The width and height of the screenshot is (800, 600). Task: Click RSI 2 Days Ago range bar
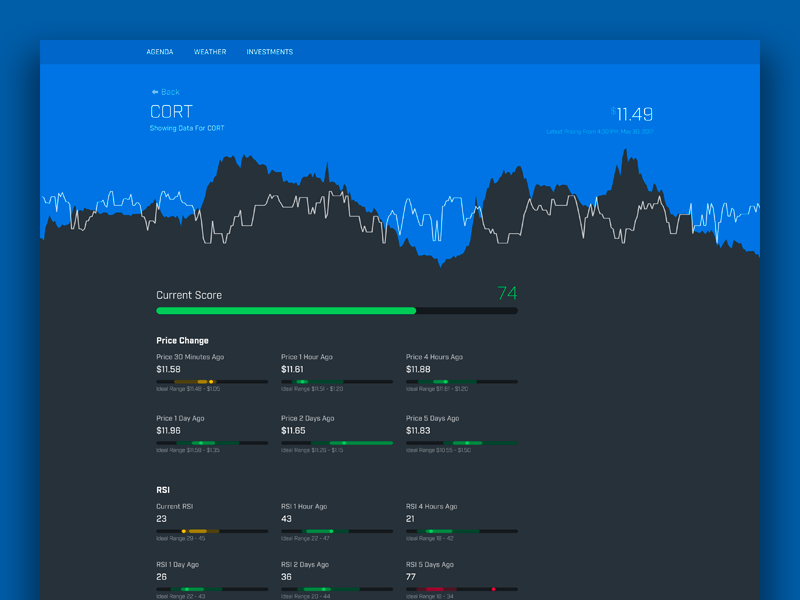(x=337, y=589)
